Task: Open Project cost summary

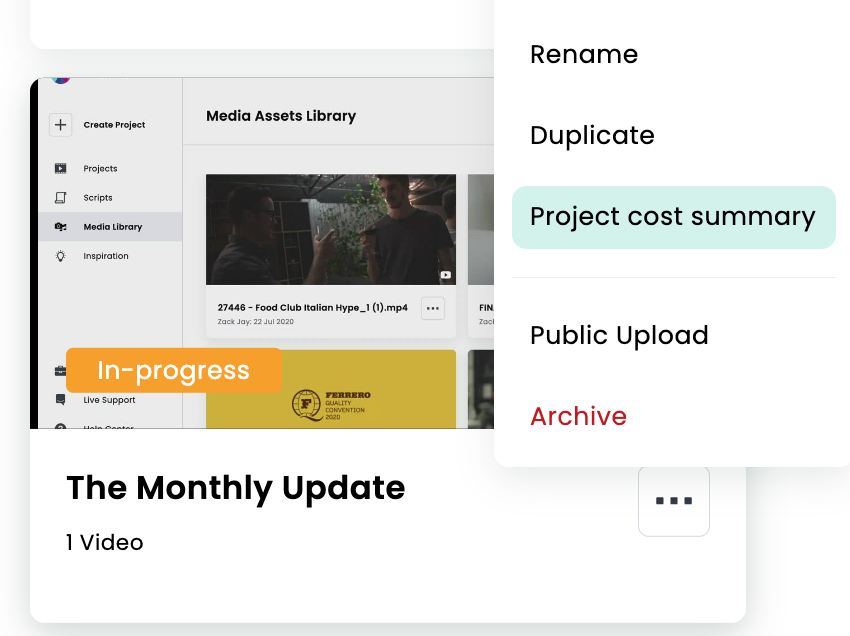Action: (673, 217)
